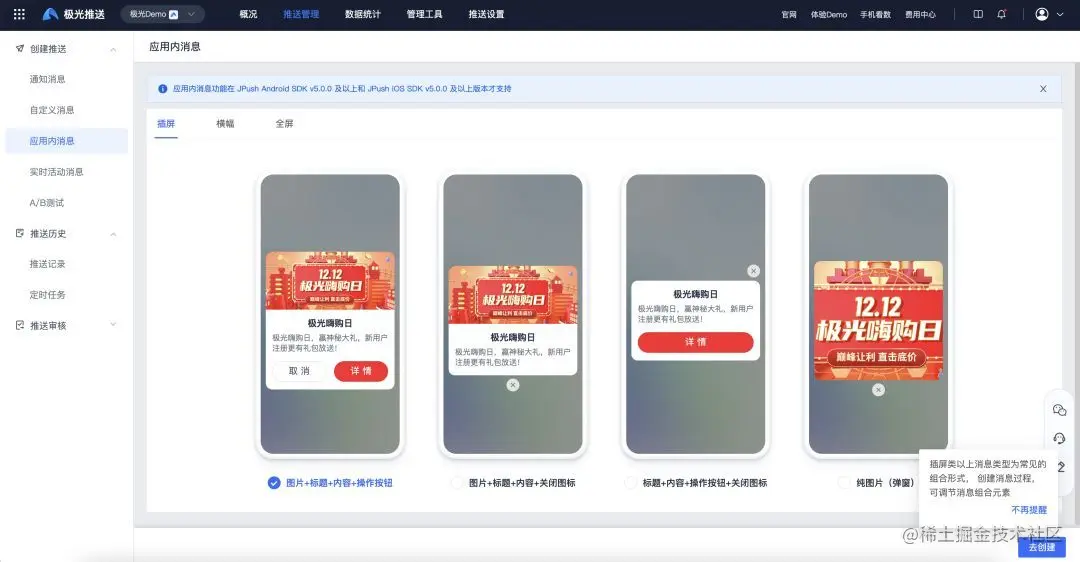Screen dimensions: 1080x562
Task: Open the customer service headset icon
Action: point(1059,438)
